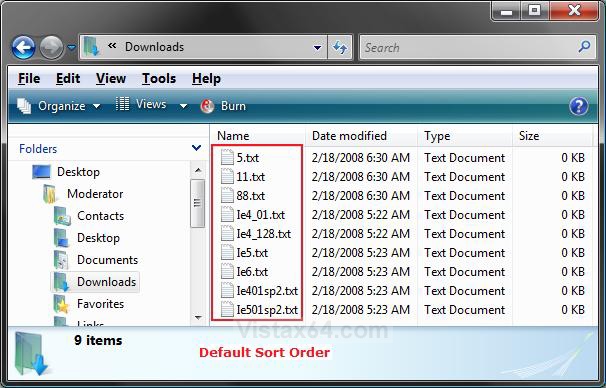Select the Documents folder in tree
Viewport: 606px width, 388px height.
[x=107, y=260]
